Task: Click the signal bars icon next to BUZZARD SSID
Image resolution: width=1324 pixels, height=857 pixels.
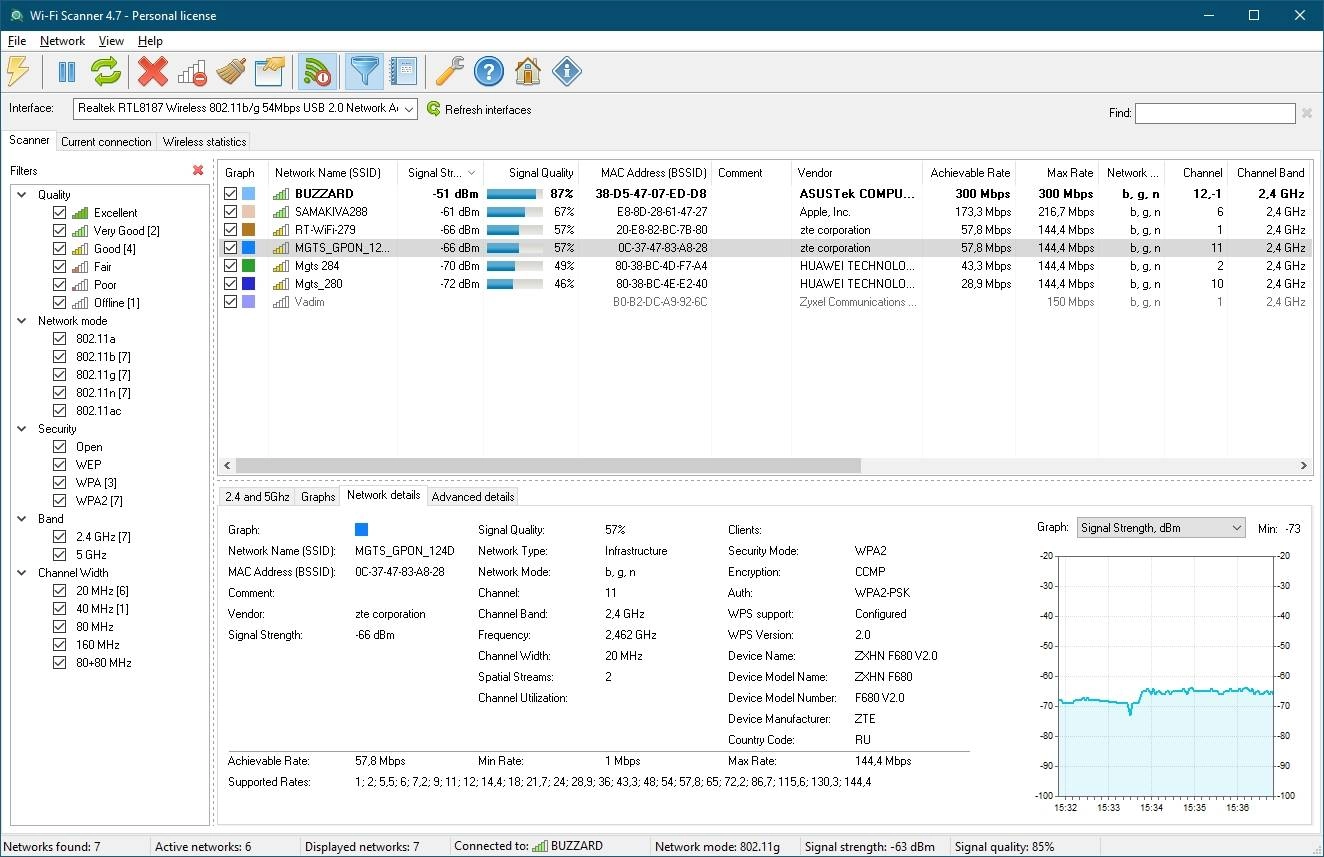Action: pyautogui.click(x=282, y=194)
